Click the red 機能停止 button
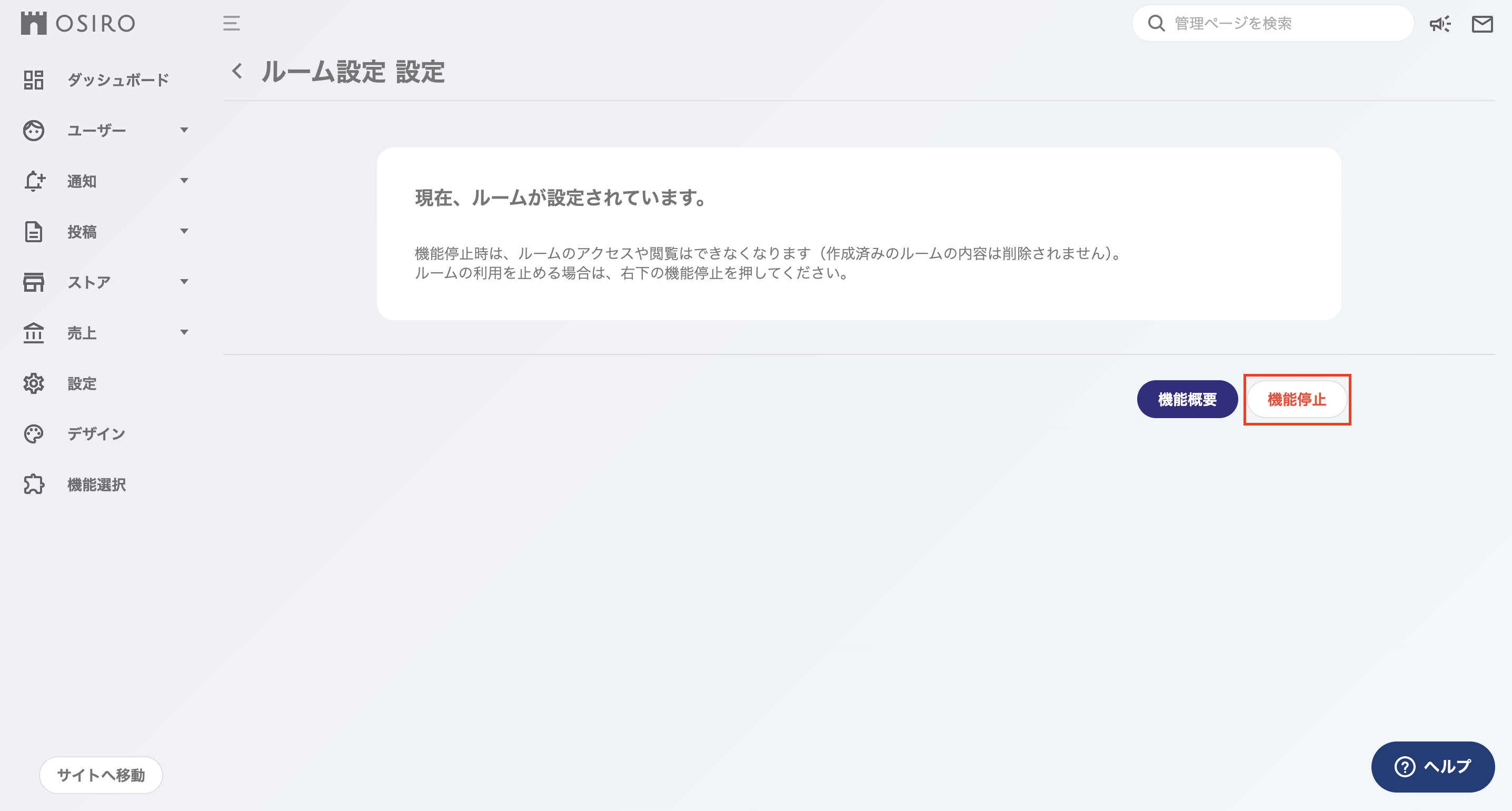Image resolution: width=1512 pixels, height=811 pixels. (1297, 399)
